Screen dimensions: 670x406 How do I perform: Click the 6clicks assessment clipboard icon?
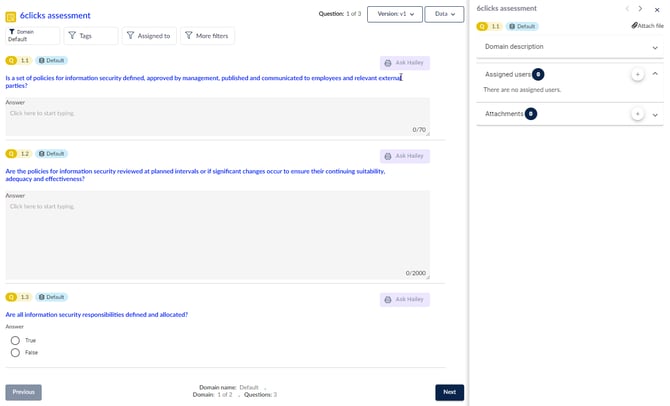10,16
